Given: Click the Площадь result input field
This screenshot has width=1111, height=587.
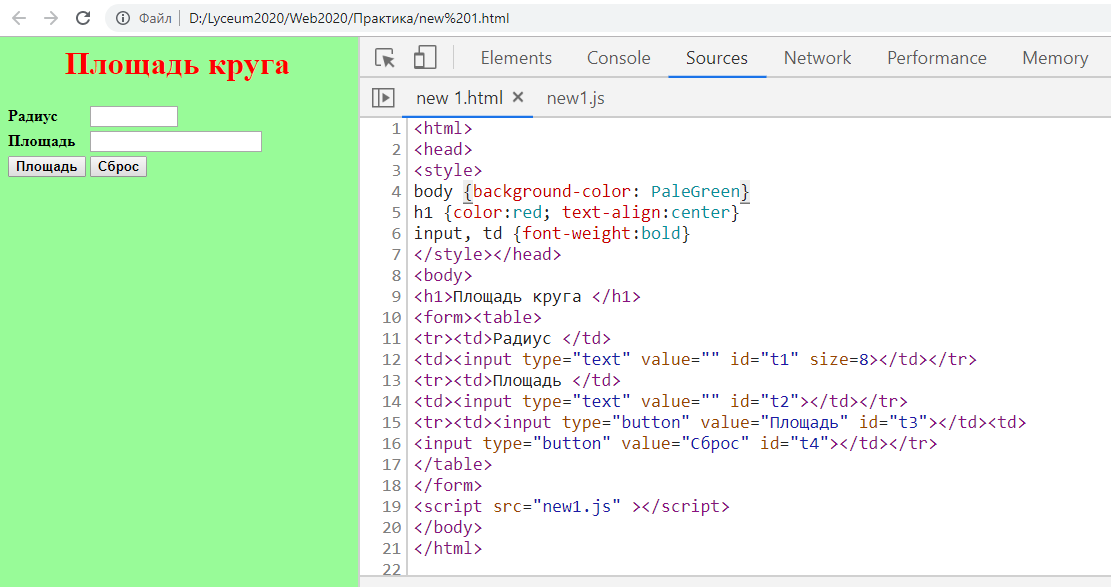Looking at the screenshot, I should pos(176,142).
